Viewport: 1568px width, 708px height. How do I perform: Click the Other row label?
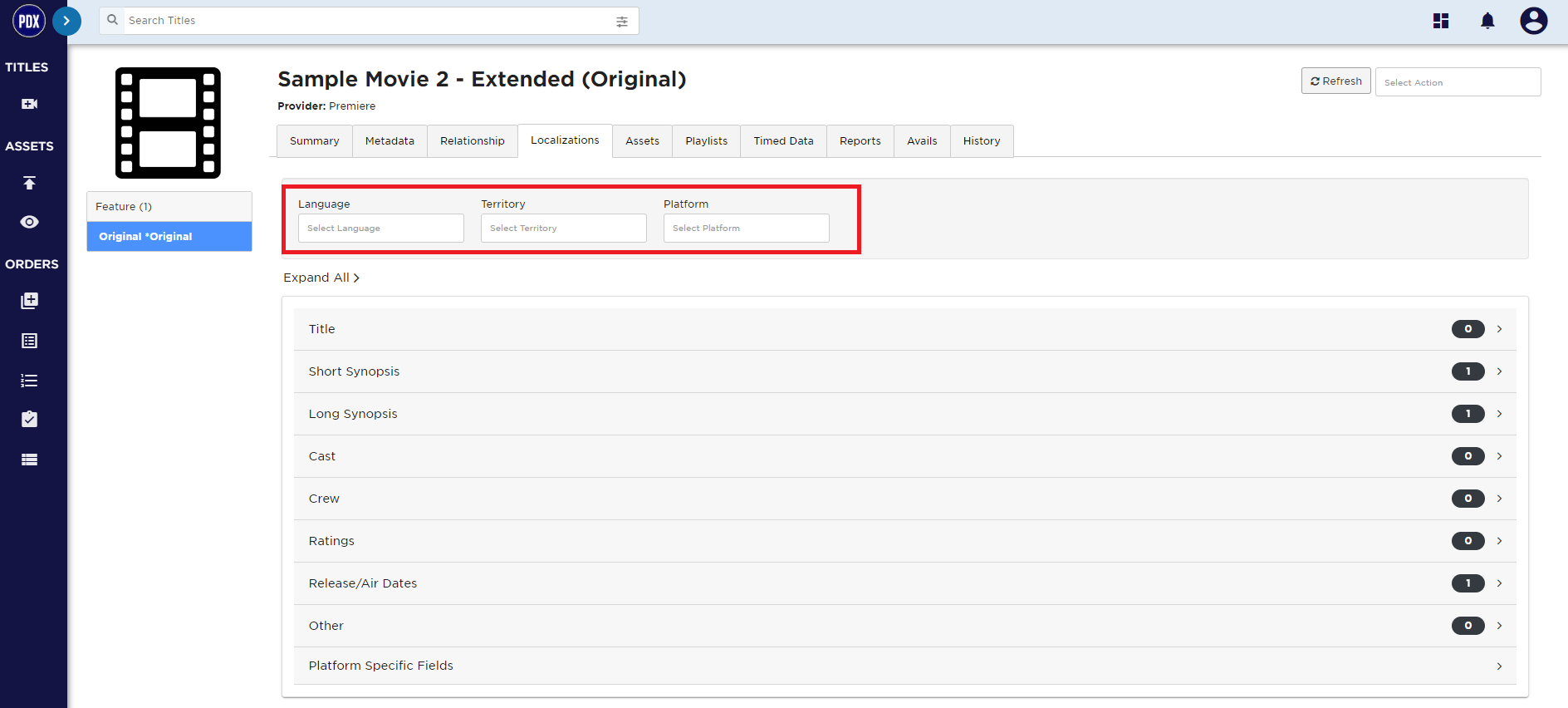coord(326,626)
